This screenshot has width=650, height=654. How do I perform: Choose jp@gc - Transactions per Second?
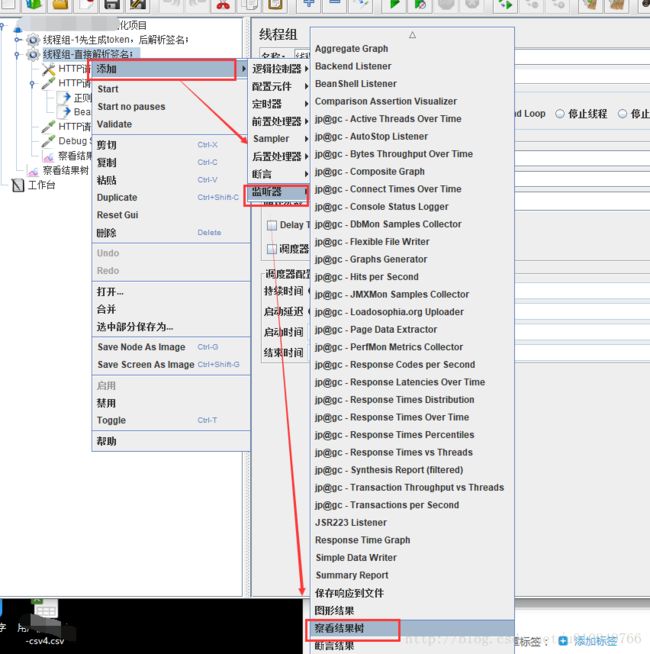[413, 505]
